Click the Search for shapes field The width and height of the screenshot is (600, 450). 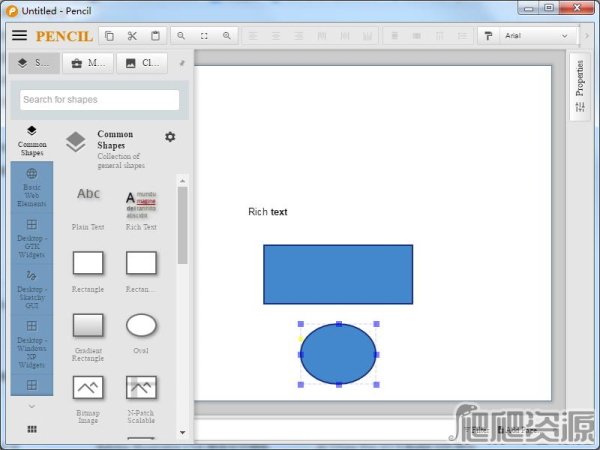coord(100,100)
